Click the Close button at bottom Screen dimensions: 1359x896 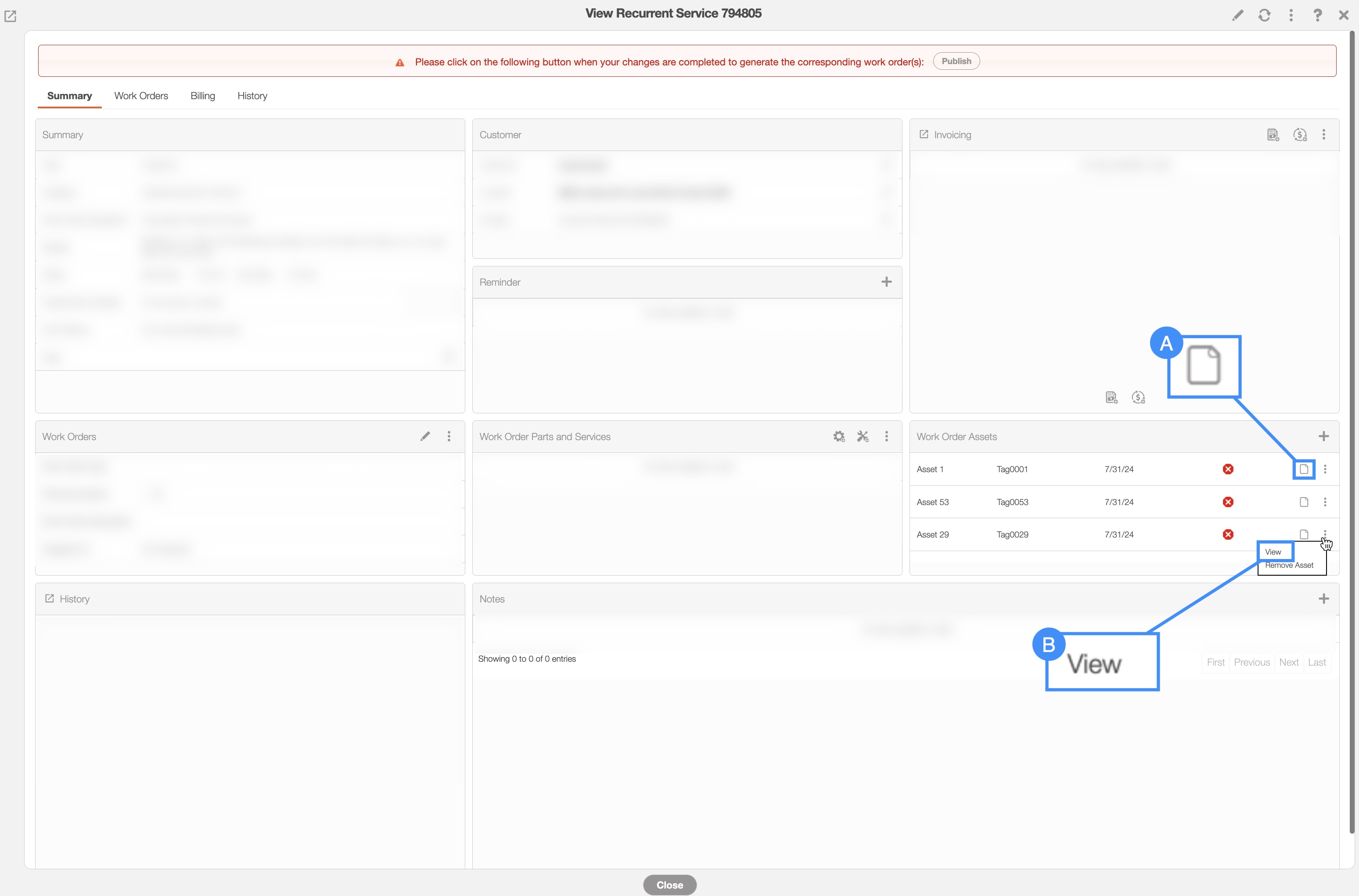[x=669, y=885]
